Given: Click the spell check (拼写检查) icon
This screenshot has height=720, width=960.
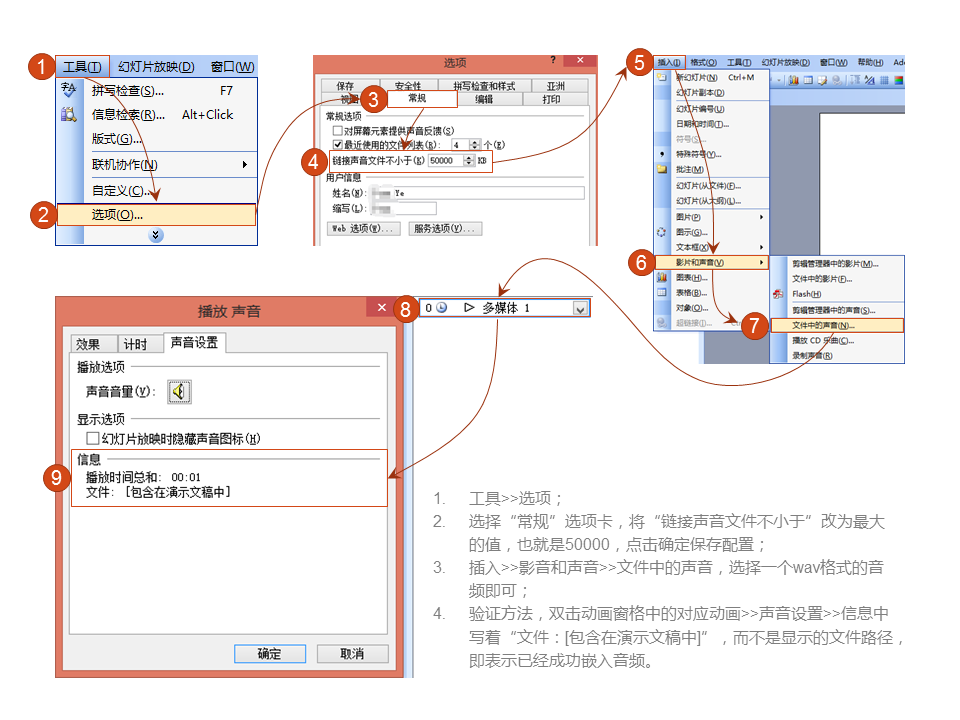Looking at the screenshot, I should click(x=69, y=90).
